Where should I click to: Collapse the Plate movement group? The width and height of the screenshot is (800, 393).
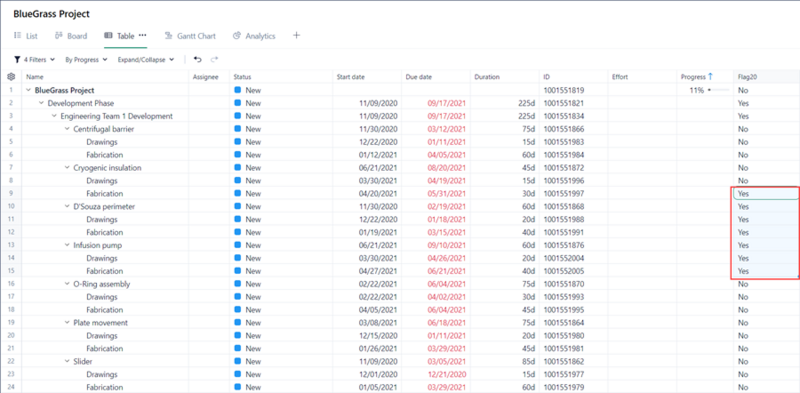[x=67, y=323]
